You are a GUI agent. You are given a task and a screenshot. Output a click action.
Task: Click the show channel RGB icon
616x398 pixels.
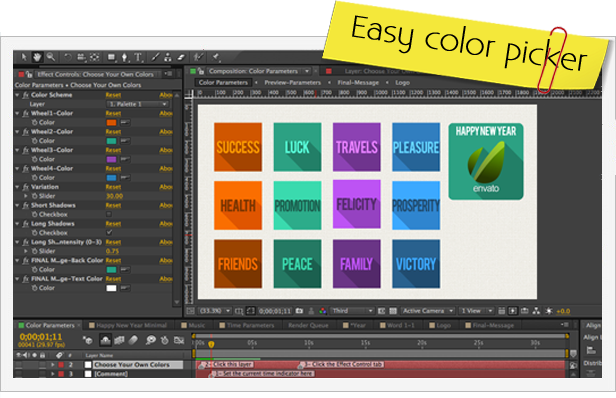point(323,311)
